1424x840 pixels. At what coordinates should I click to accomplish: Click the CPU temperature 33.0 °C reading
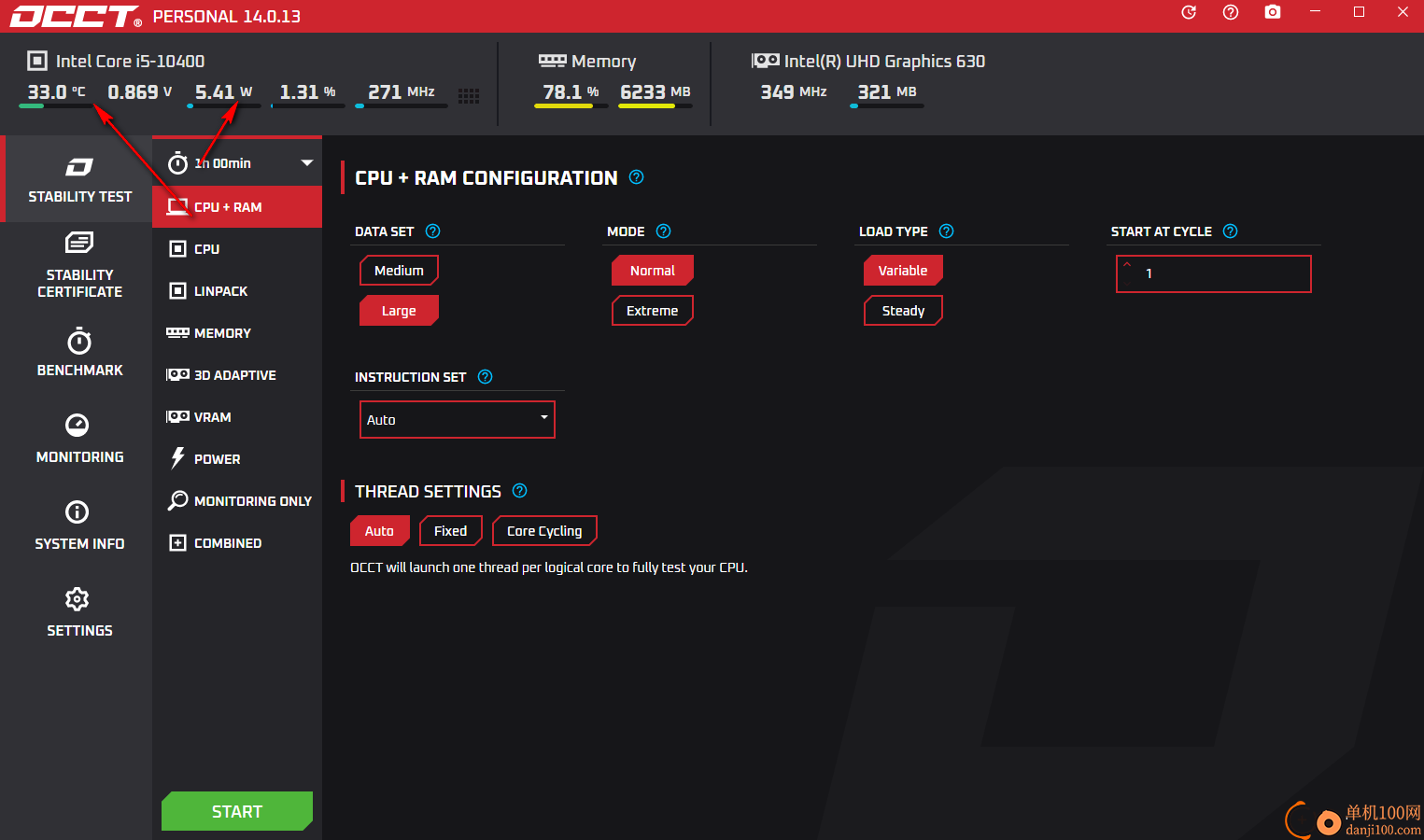pos(56,92)
